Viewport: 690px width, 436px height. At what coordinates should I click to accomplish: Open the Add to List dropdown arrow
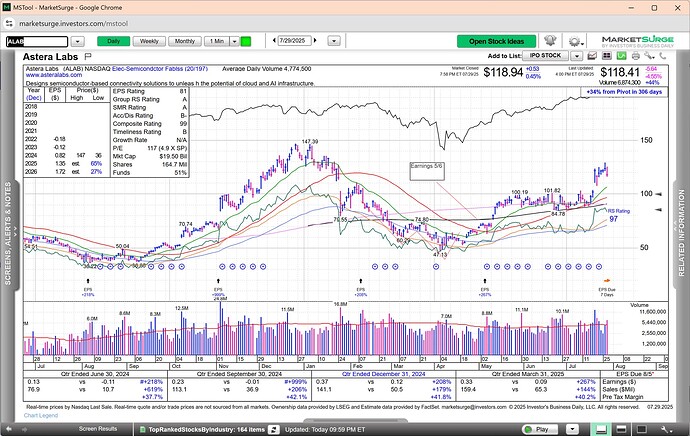point(576,56)
